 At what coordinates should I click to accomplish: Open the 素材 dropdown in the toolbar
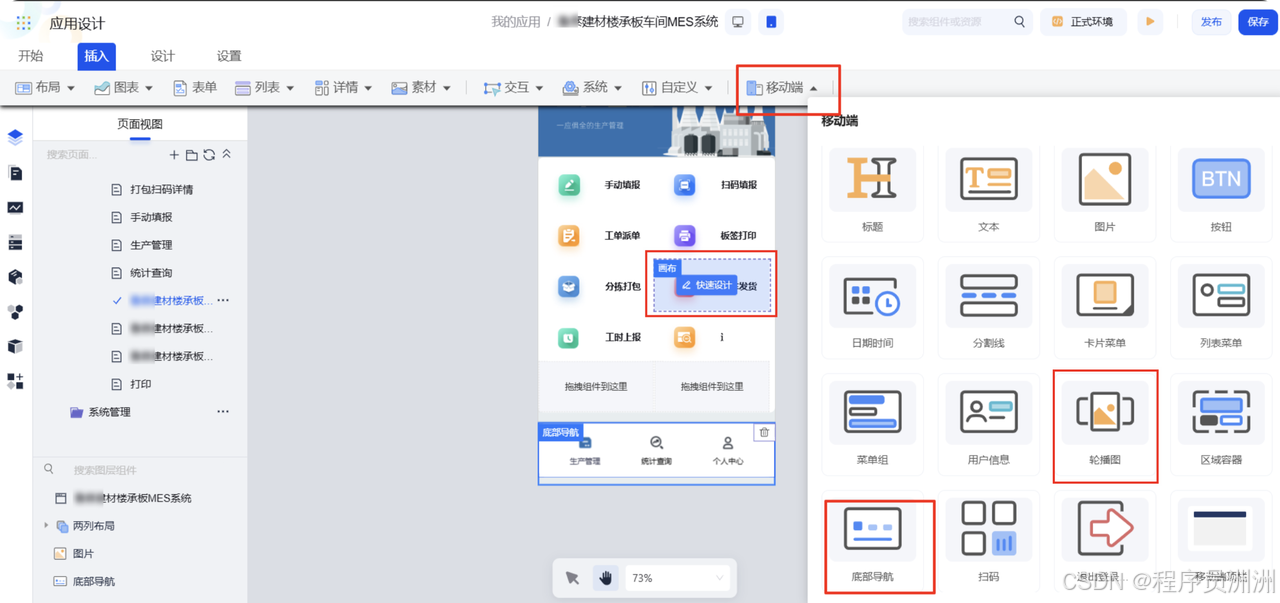pos(421,88)
